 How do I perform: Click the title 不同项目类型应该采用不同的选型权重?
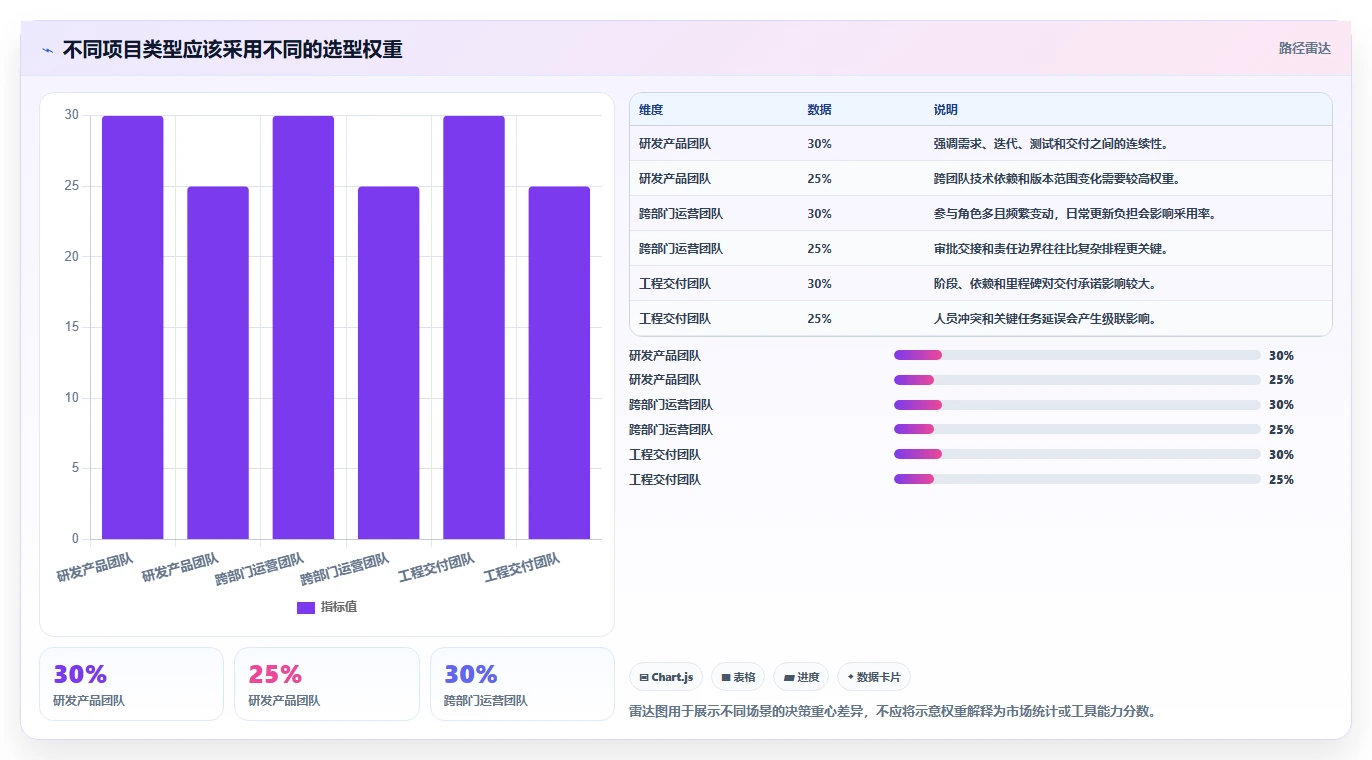click(233, 49)
